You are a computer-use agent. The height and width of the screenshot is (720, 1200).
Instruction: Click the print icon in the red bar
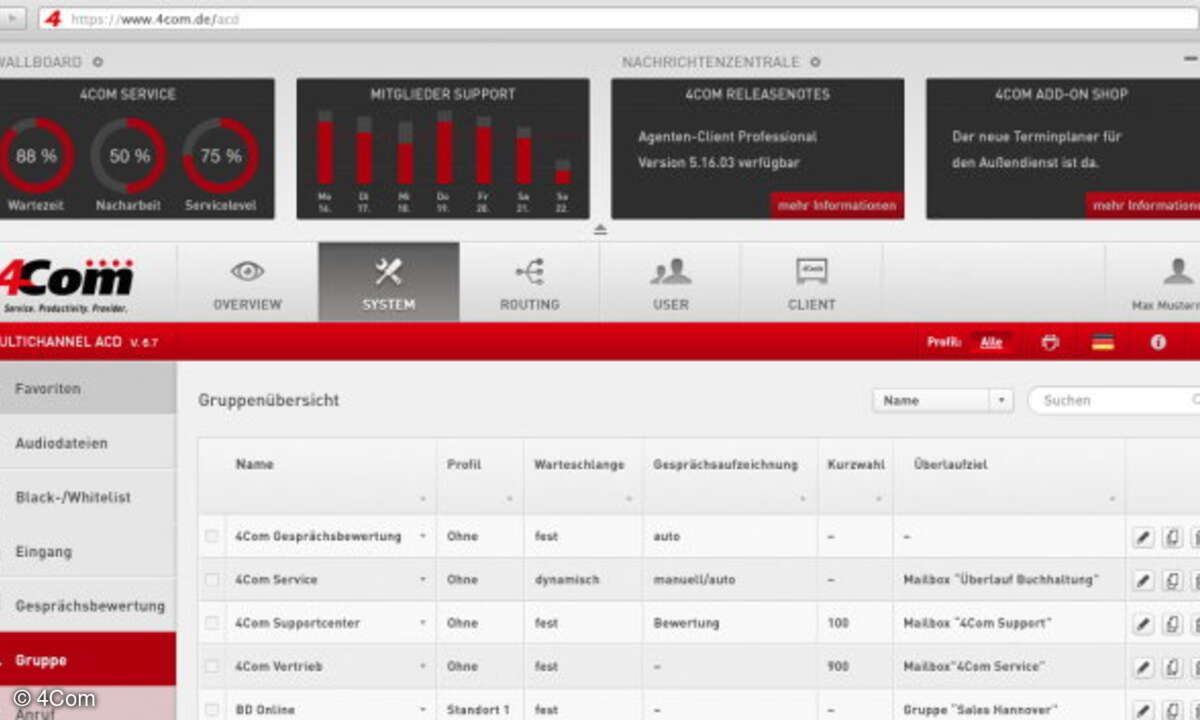coord(1050,342)
